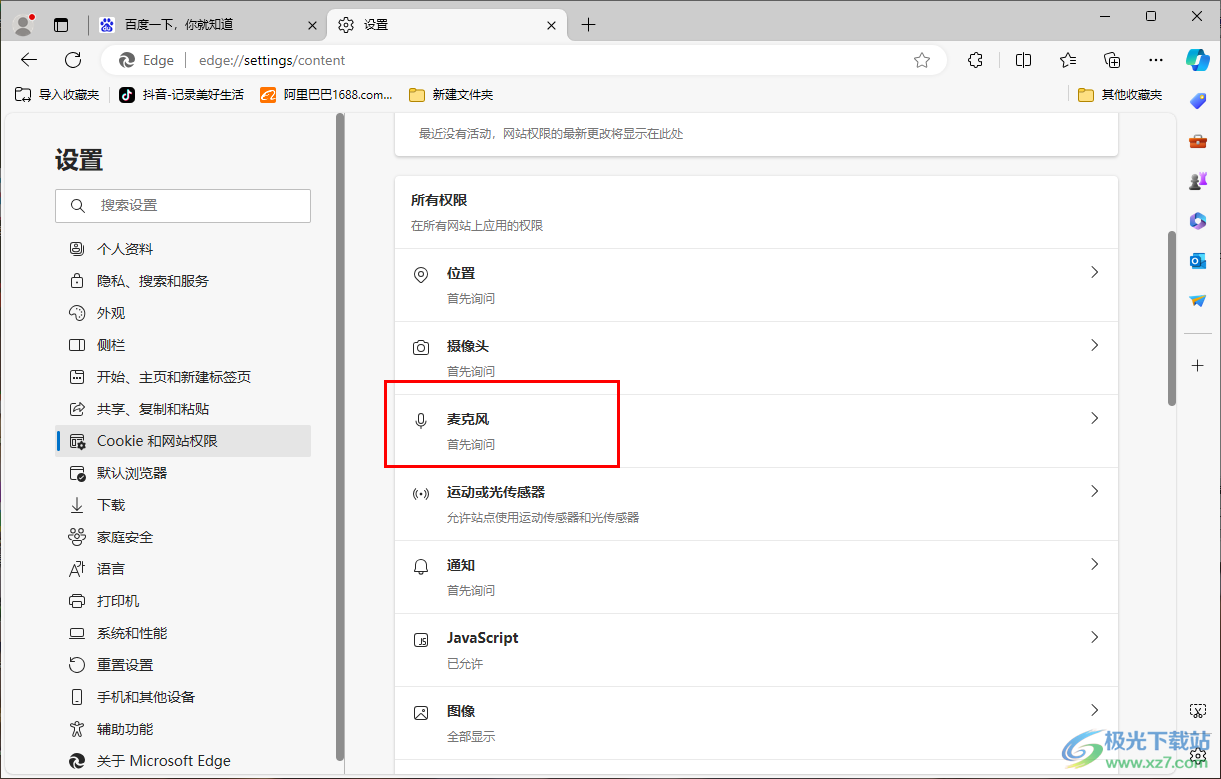Open the Games chess sidebar icon
The image size is (1221, 779).
(x=1197, y=181)
